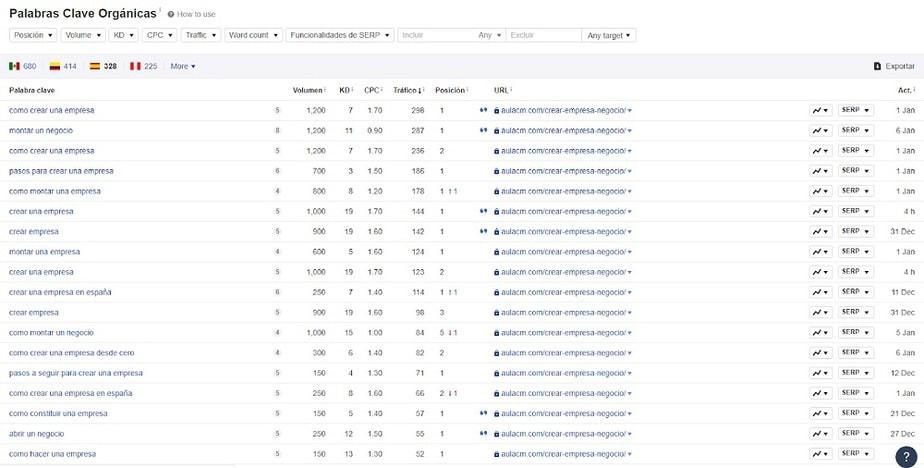Open the Traffic filter dropdown

(x=201, y=35)
